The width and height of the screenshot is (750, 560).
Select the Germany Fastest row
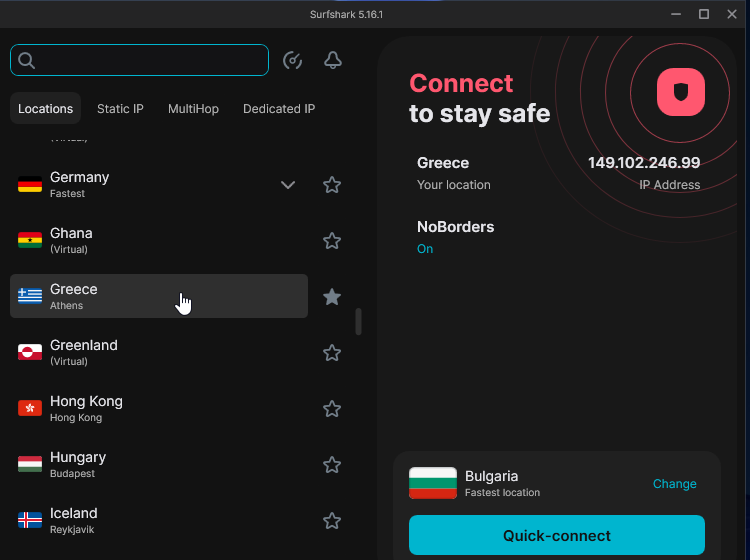pos(159,185)
